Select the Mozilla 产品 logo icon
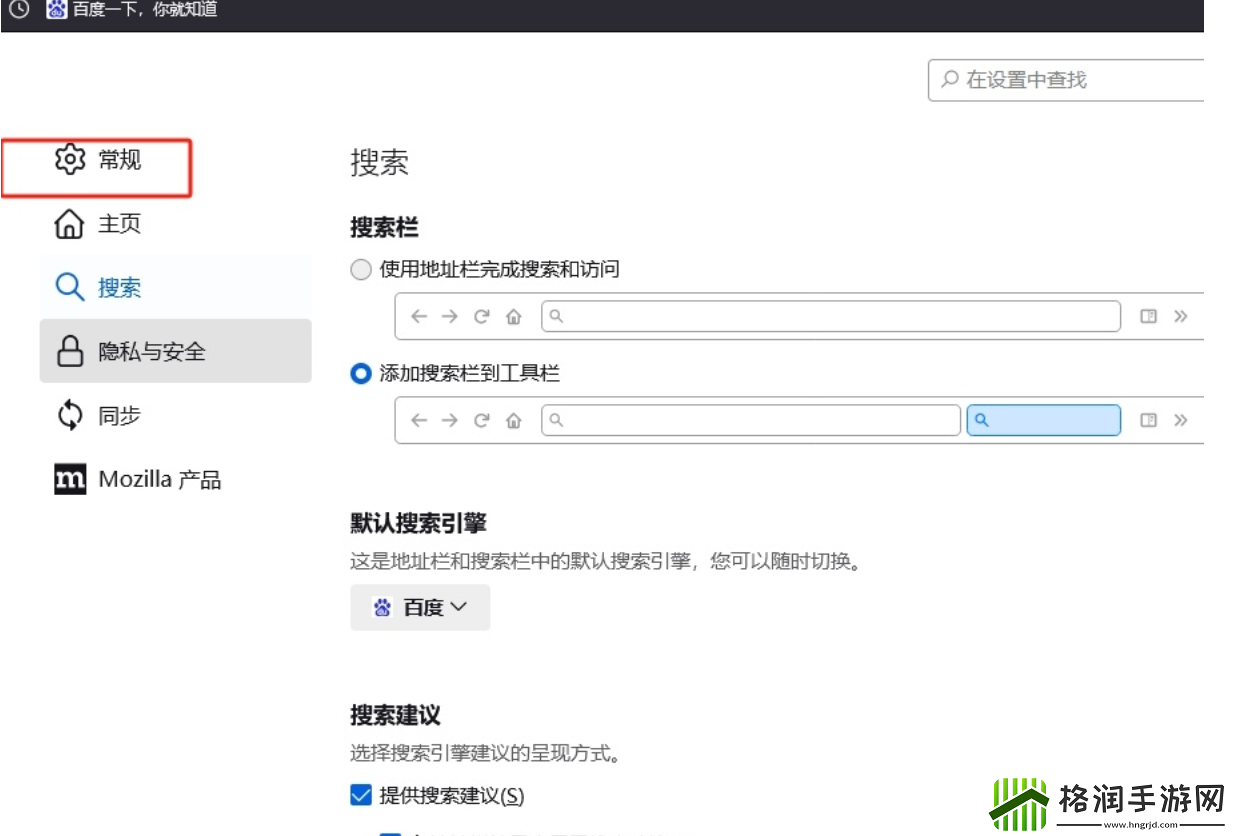The image size is (1235, 836). [68, 478]
